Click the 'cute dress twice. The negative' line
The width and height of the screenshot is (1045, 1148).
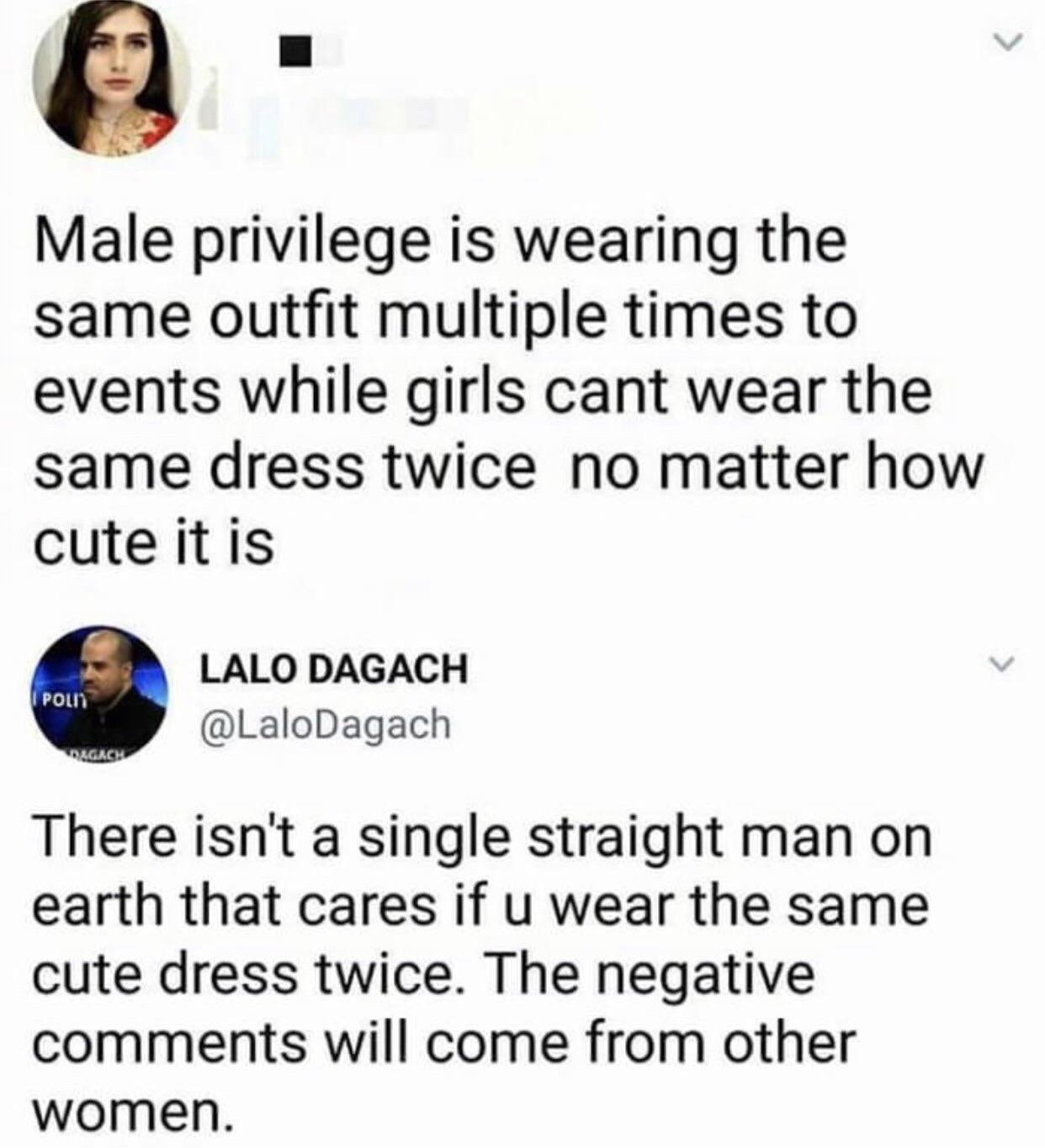tap(423, 976)
